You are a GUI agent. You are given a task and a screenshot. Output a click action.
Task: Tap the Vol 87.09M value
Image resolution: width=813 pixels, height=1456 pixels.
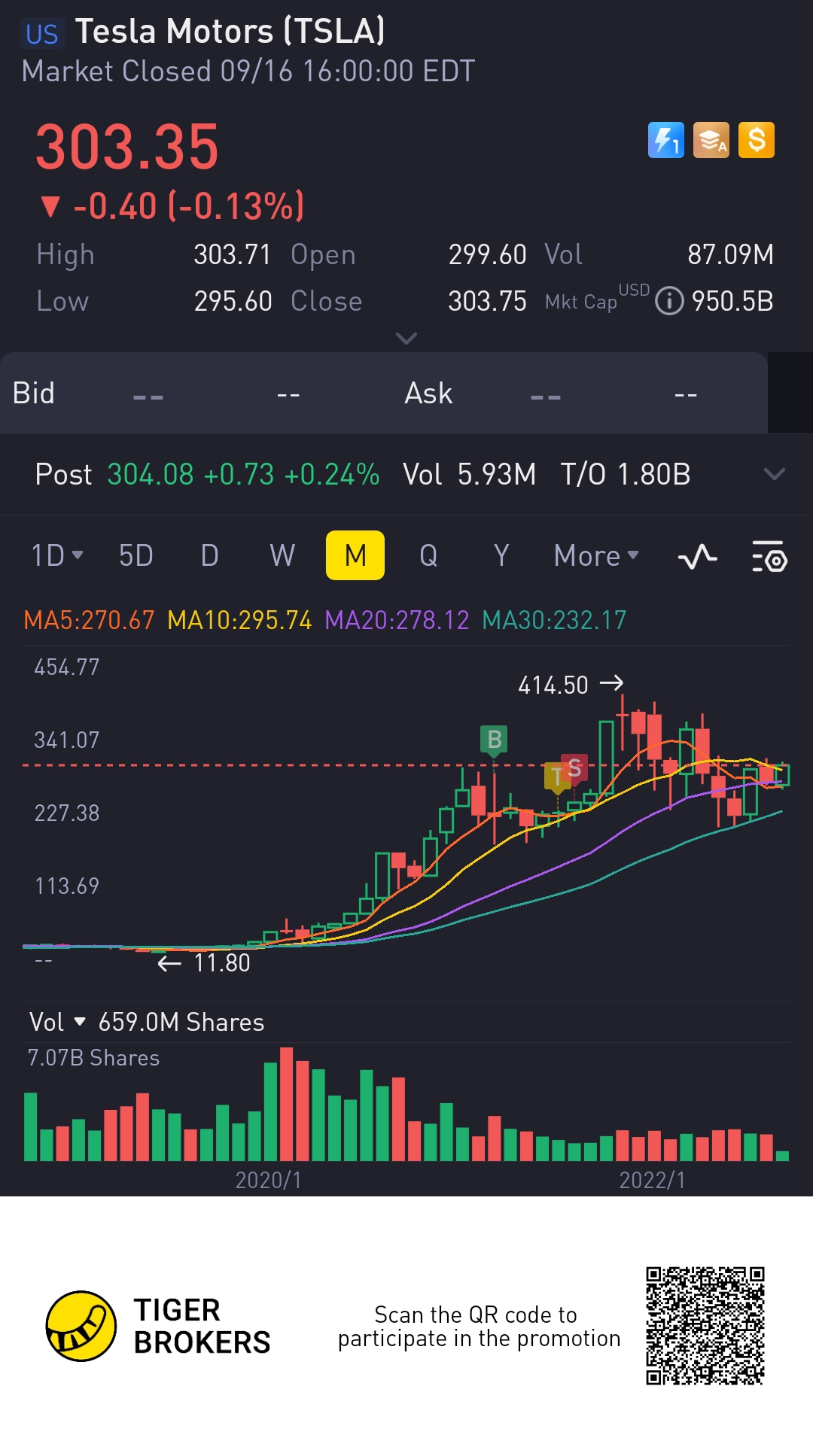pyautogui.click(x=730, y=254)
